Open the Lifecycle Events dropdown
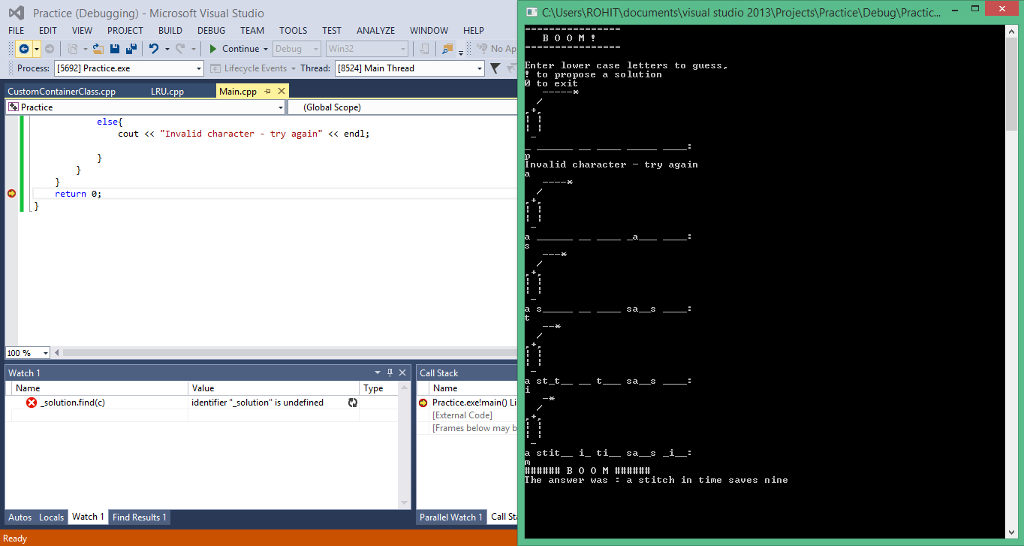 click(254, 68)
